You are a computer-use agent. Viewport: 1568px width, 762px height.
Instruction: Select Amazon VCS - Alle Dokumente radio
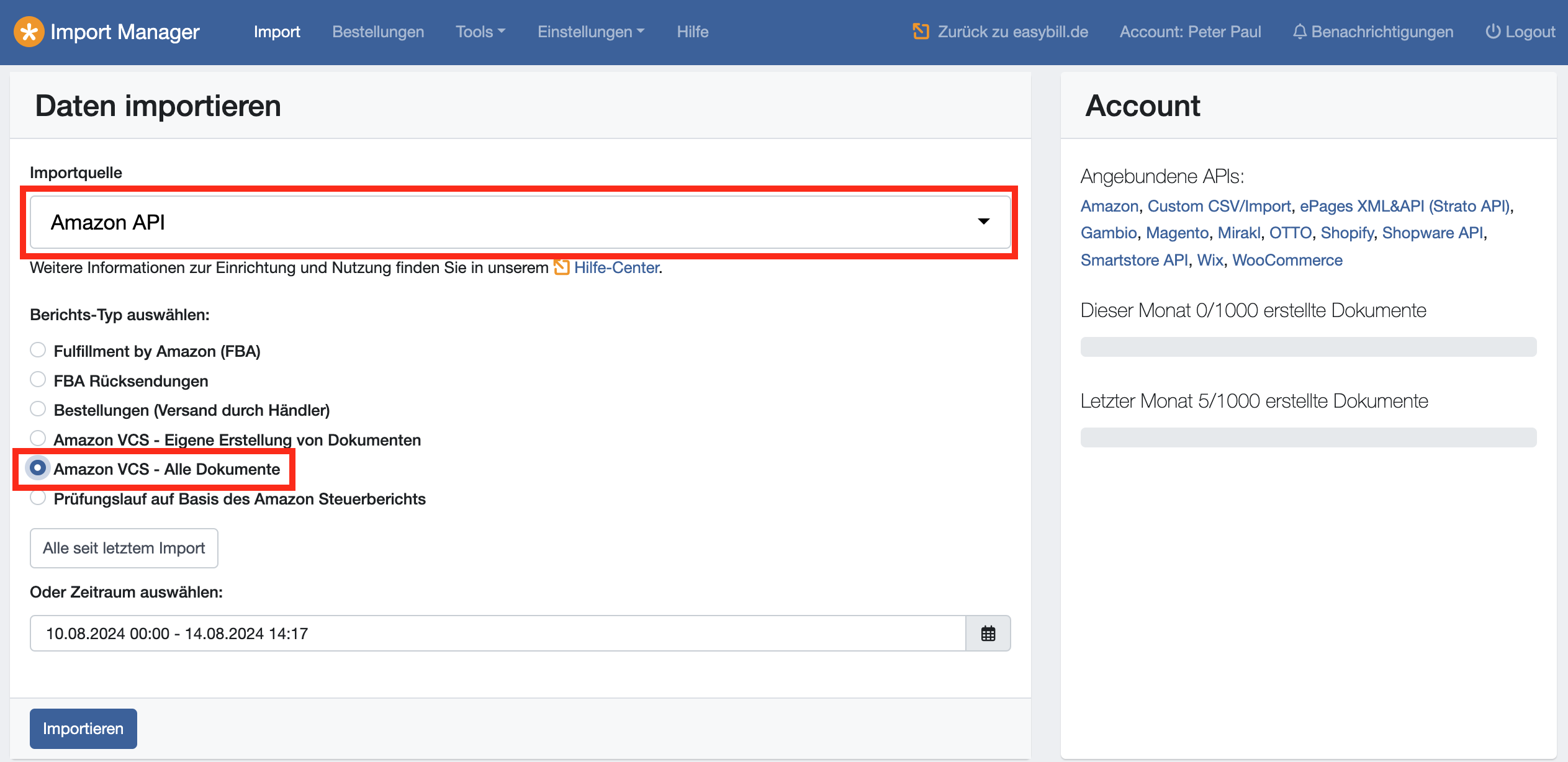(38, 468)
